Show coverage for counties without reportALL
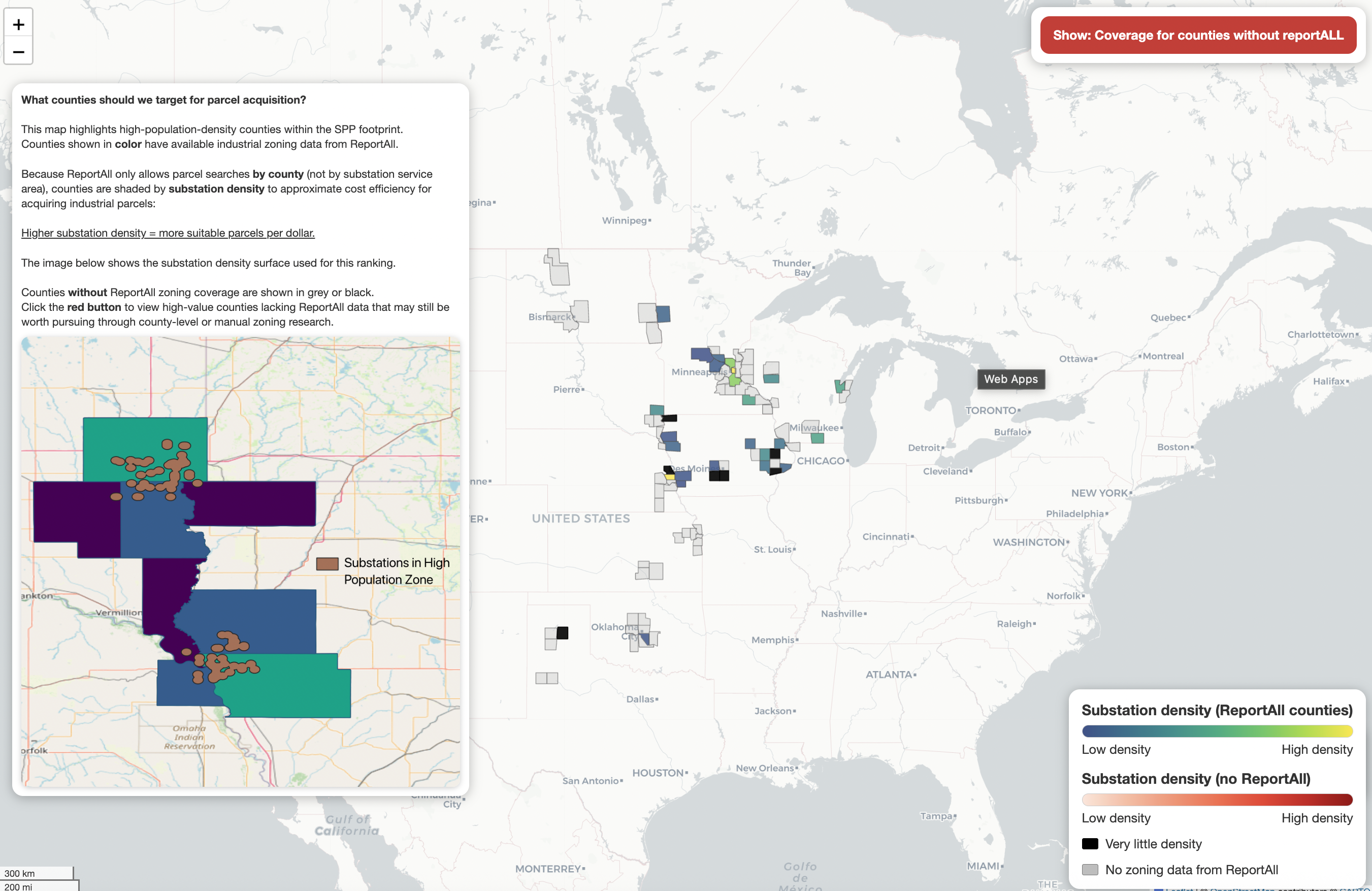Image resolution: width=1372 pixels, height=891 pixels. pyautogui.click(x=1198, y=35)
